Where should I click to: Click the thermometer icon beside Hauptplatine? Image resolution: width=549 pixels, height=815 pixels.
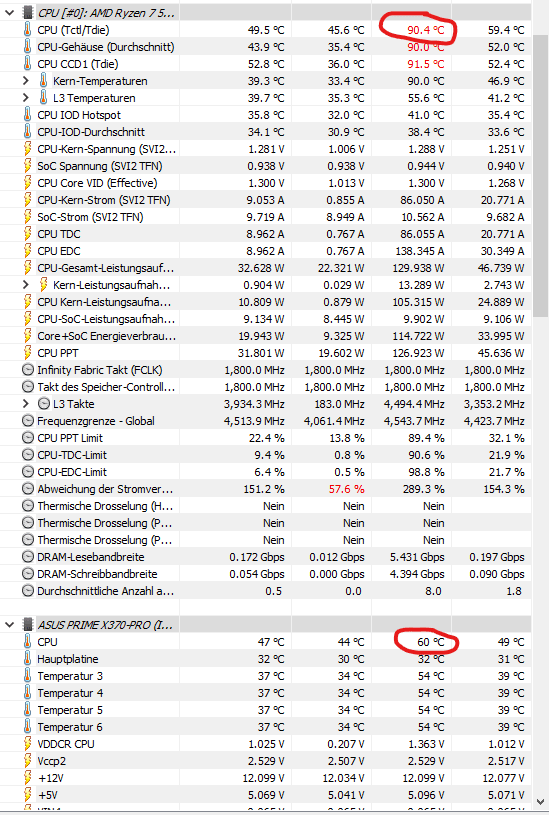28,659
